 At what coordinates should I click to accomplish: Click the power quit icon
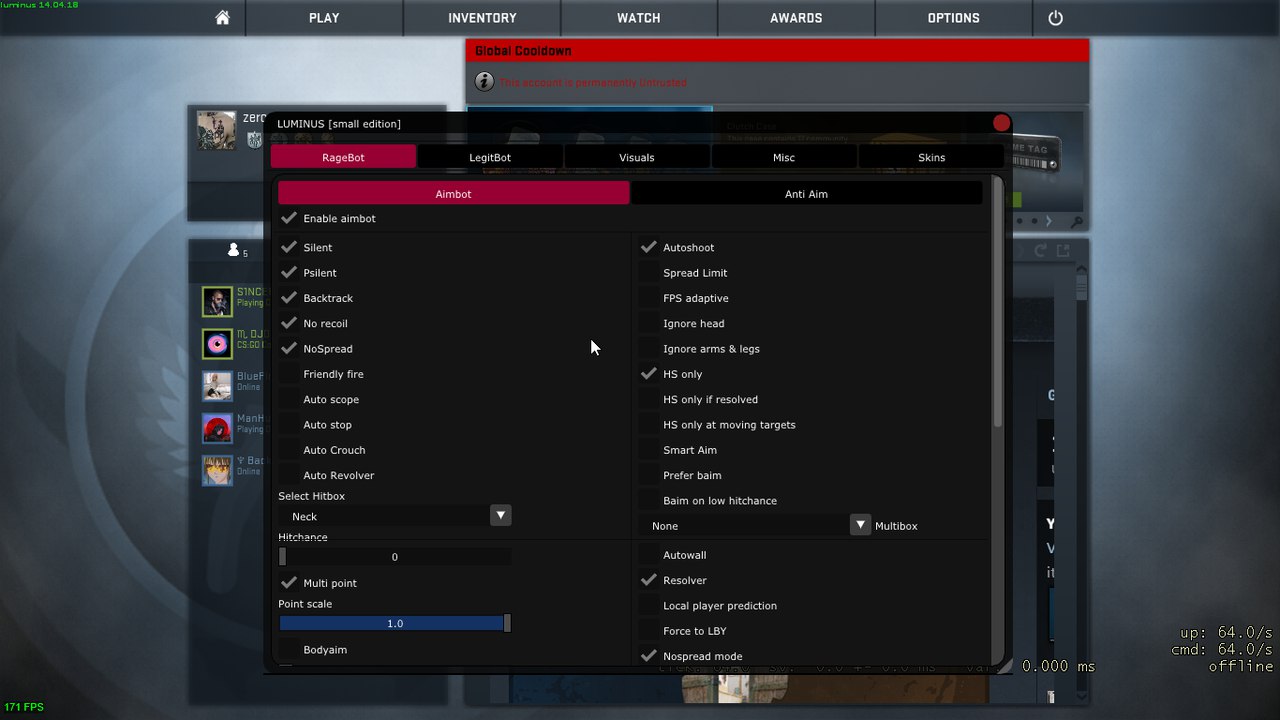click(1055, 18)
